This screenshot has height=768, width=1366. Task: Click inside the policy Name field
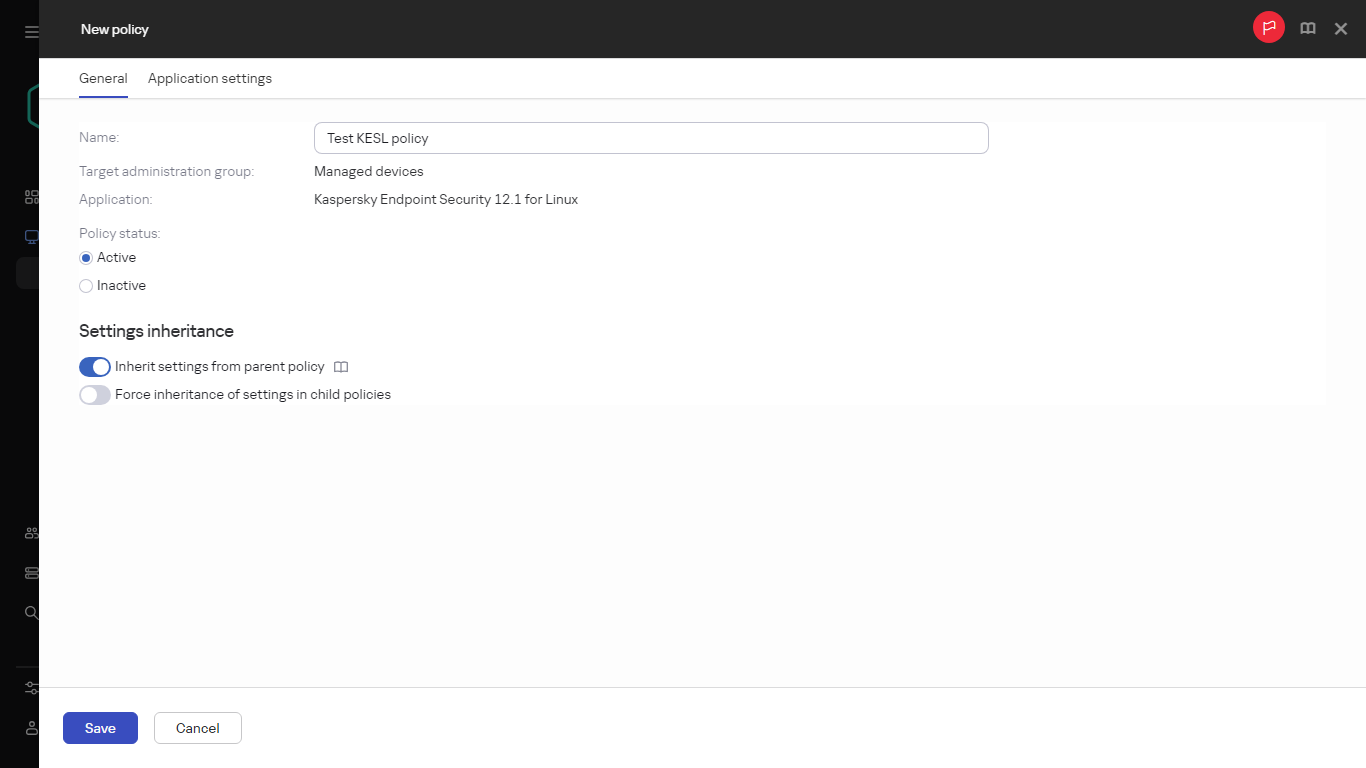pyautogui.click(x=650, y=138)
